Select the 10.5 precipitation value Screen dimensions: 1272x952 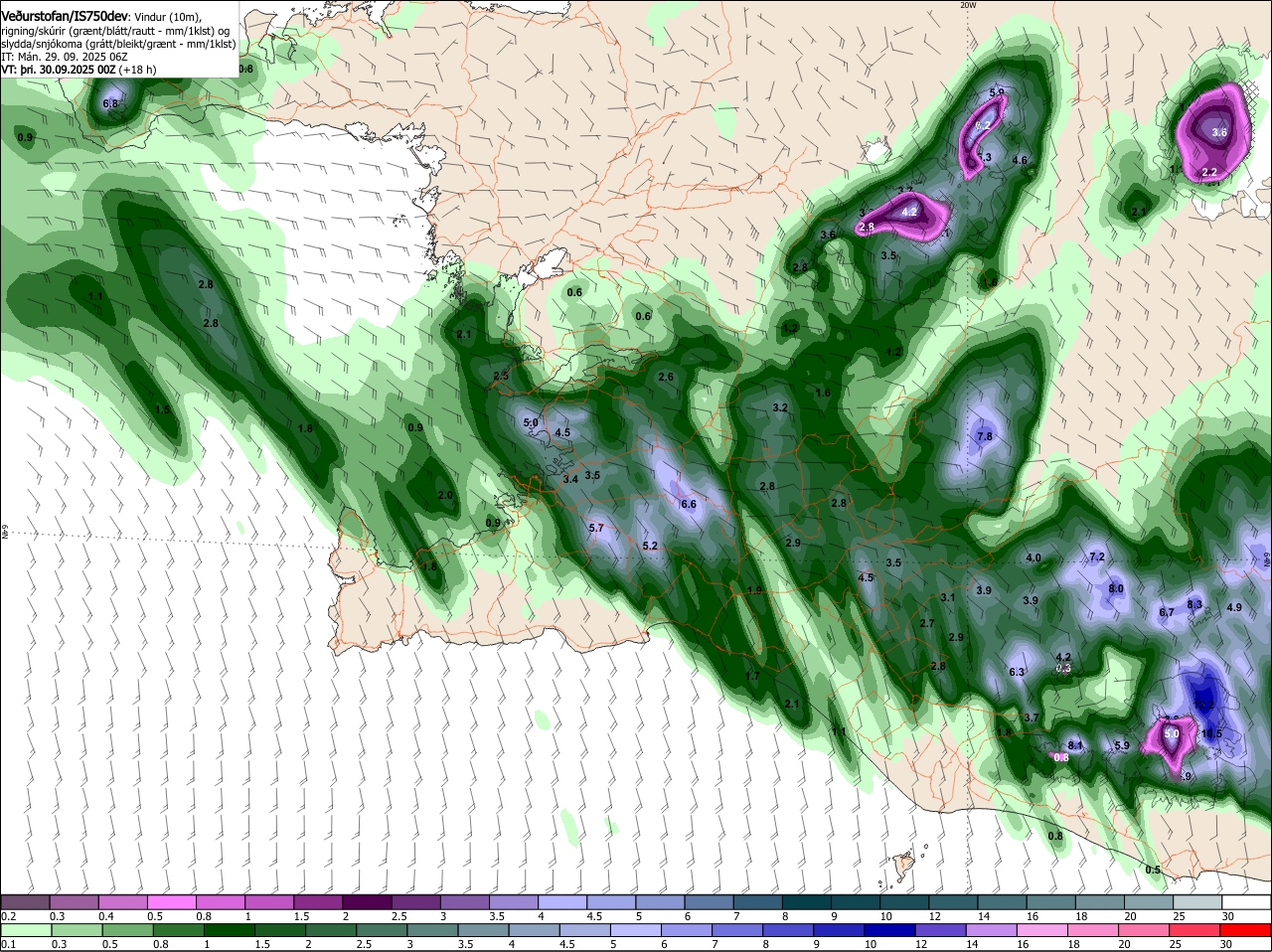tap(1211, 733)
